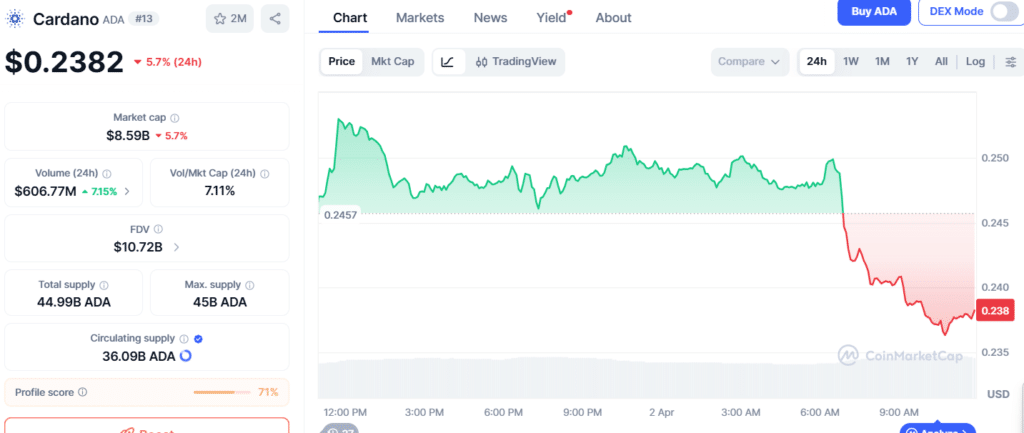Click the star watchlist button showing 2M
Image resolution: width=1024 pixels, height=433 pixels.
[230, 18]
